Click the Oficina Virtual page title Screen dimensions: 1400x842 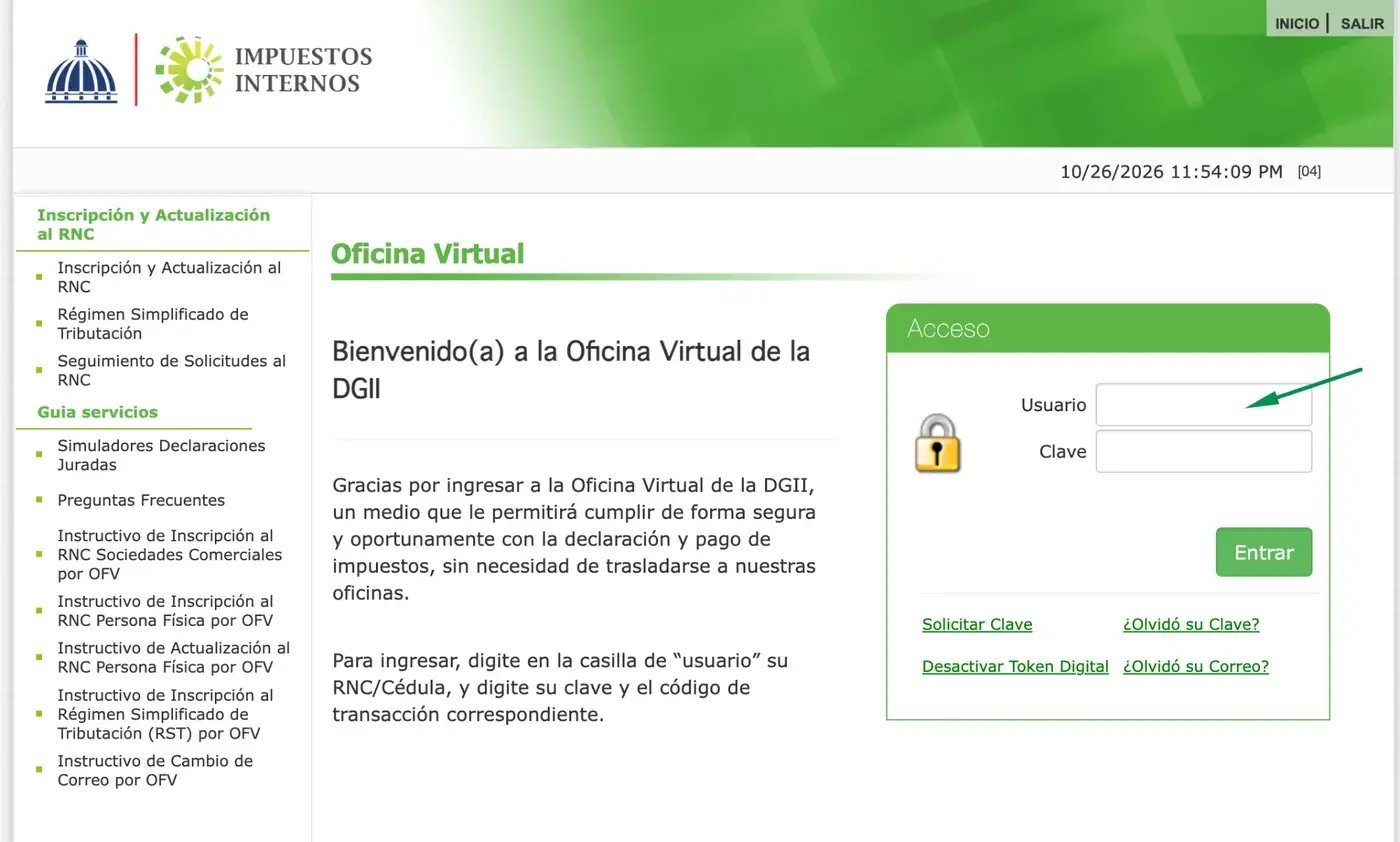[x=427, y=254]
